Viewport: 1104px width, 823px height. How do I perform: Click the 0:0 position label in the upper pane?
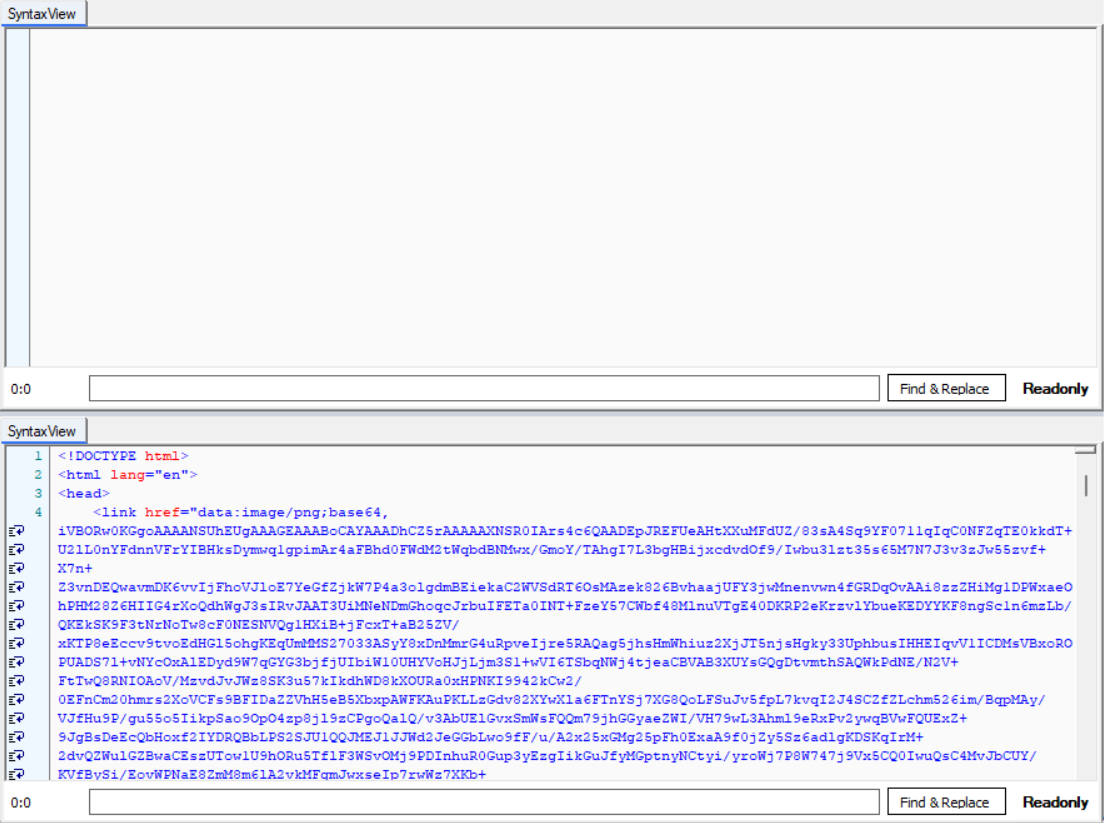[20, 389]
